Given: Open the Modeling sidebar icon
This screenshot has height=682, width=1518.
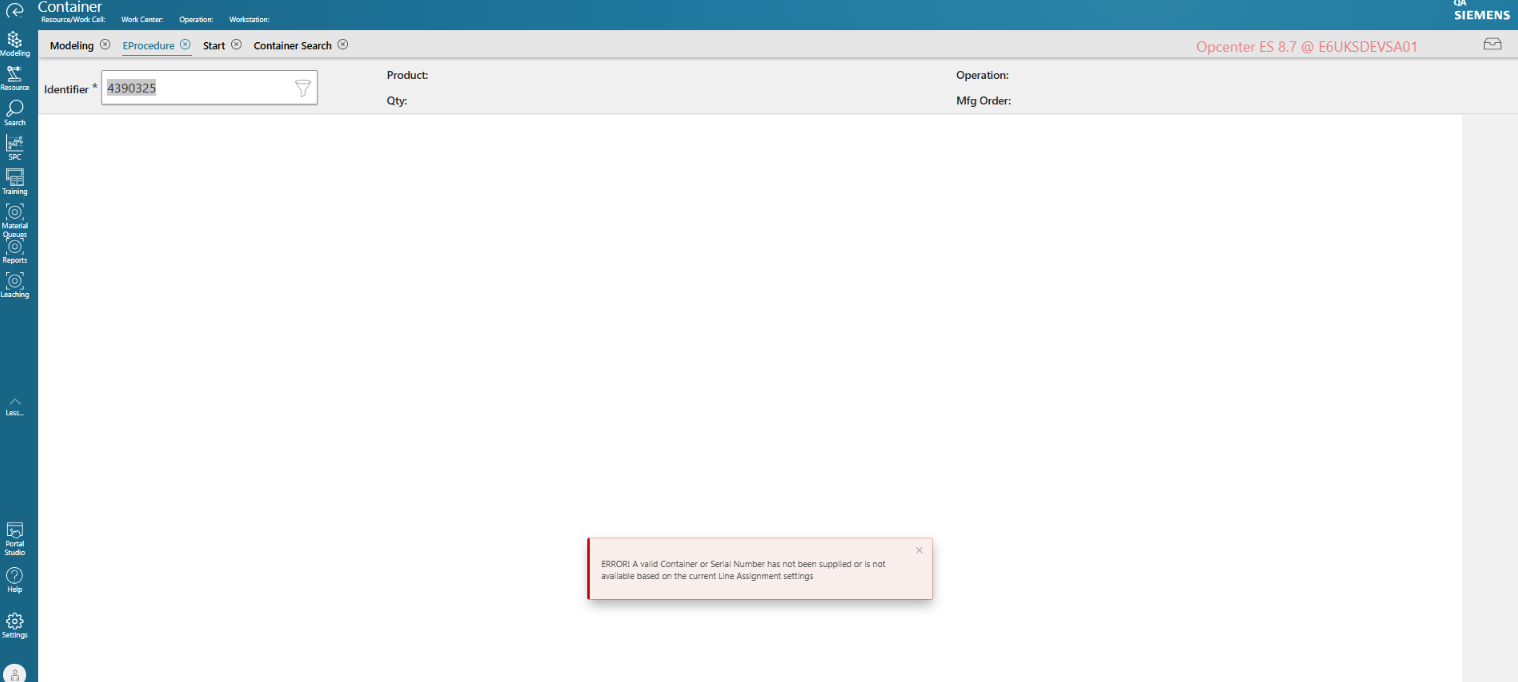Looking at the screenshot, I should tap(15, 41).
